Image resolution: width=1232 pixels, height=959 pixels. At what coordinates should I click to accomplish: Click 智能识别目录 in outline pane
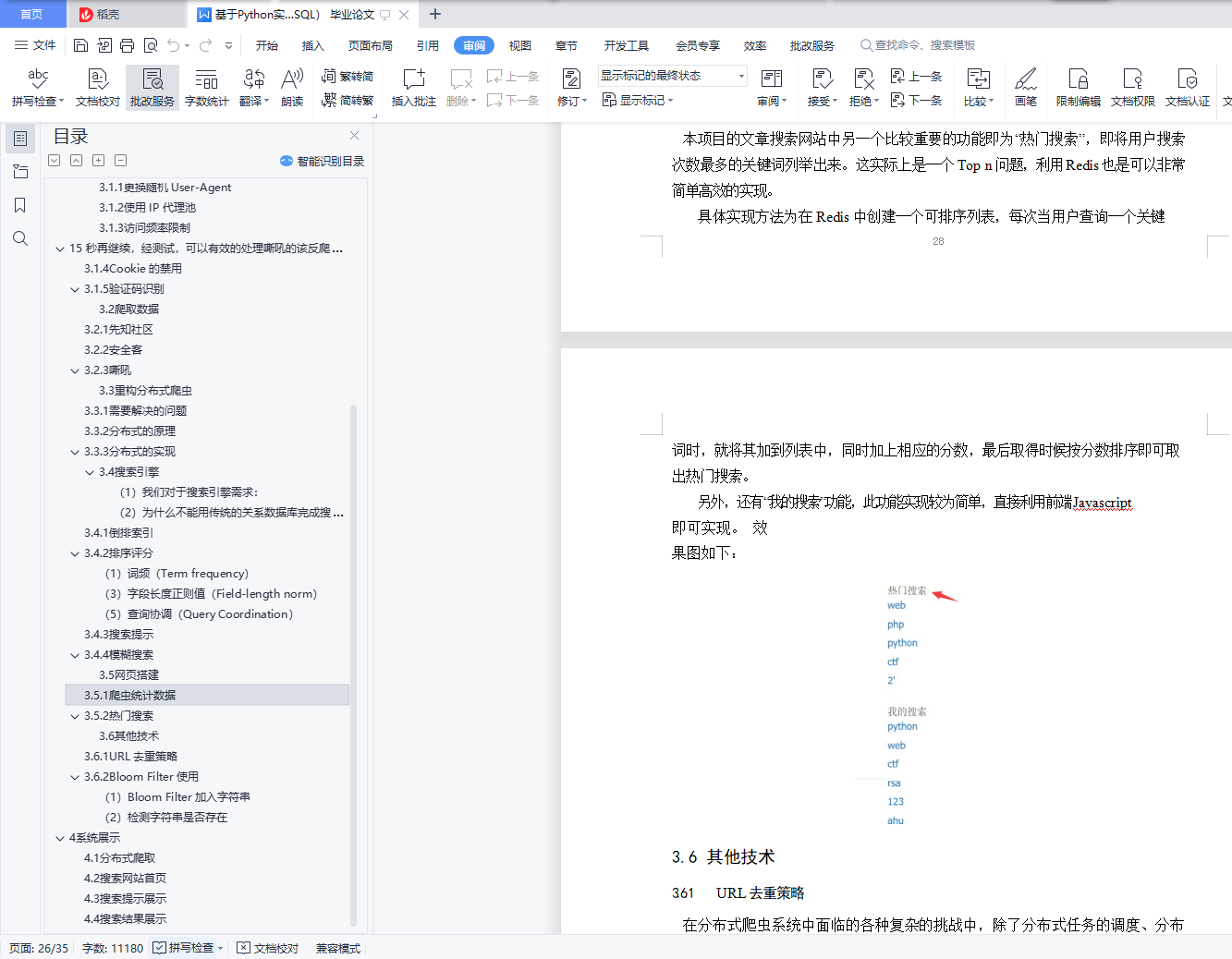pos(323,161)
